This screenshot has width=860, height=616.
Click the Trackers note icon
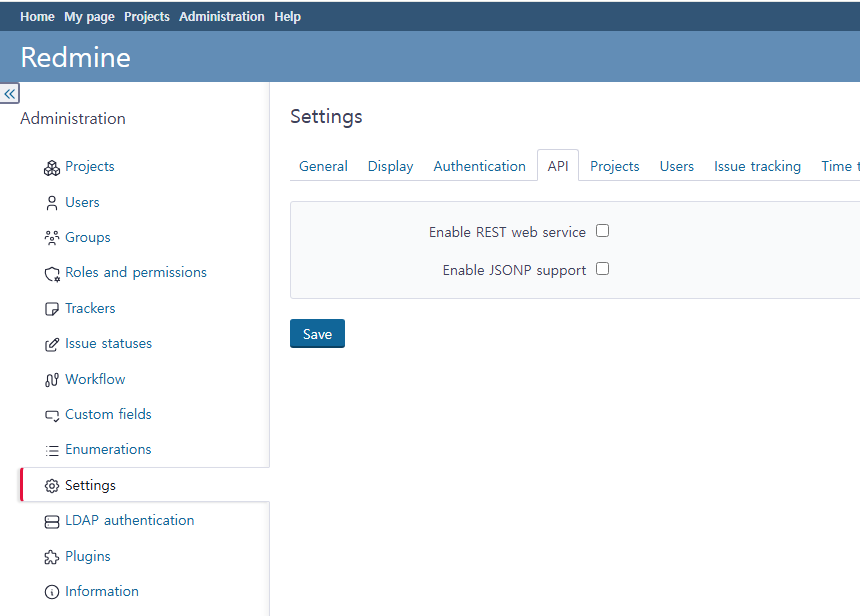pyautogui.click(x=52, y=309)
